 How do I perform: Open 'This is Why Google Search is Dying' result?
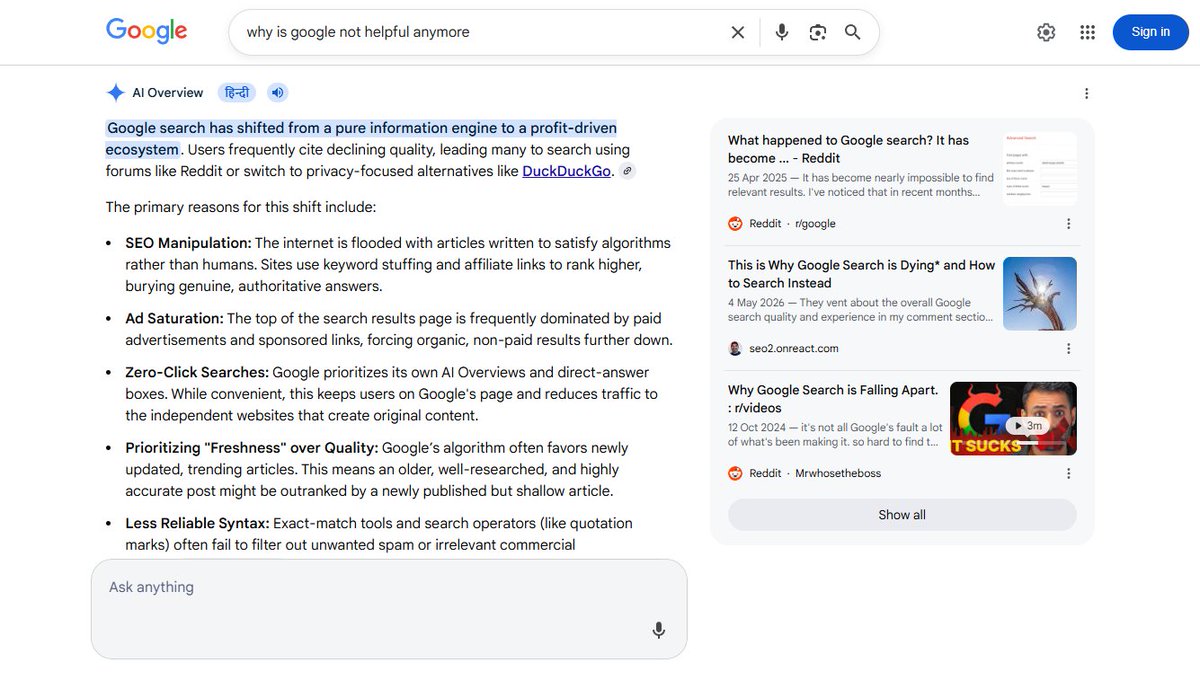coord(861,274)
